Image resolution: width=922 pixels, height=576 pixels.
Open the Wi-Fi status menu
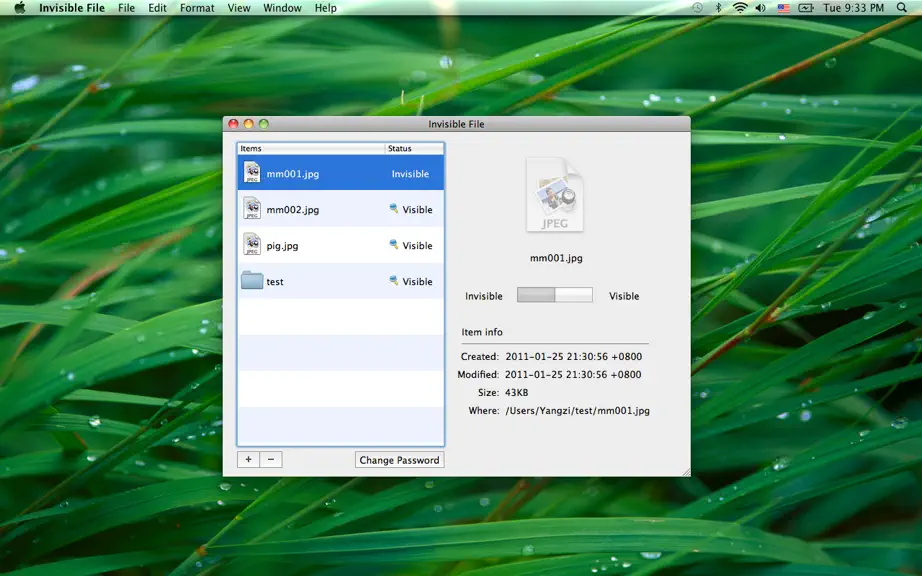tap(740, 8)
